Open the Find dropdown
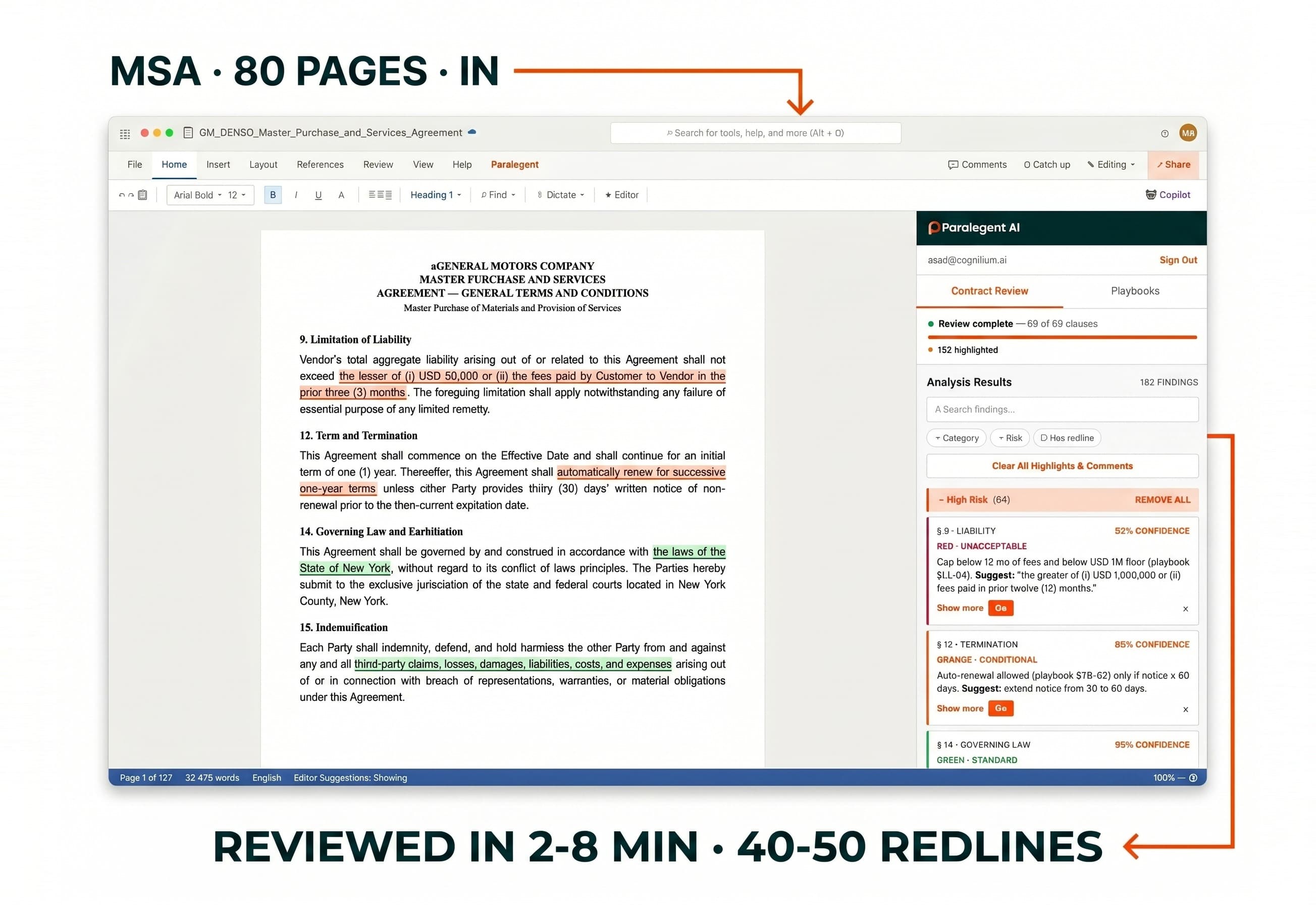The height and width of the screenshot is (905, 1316). (x=498, y=195)
